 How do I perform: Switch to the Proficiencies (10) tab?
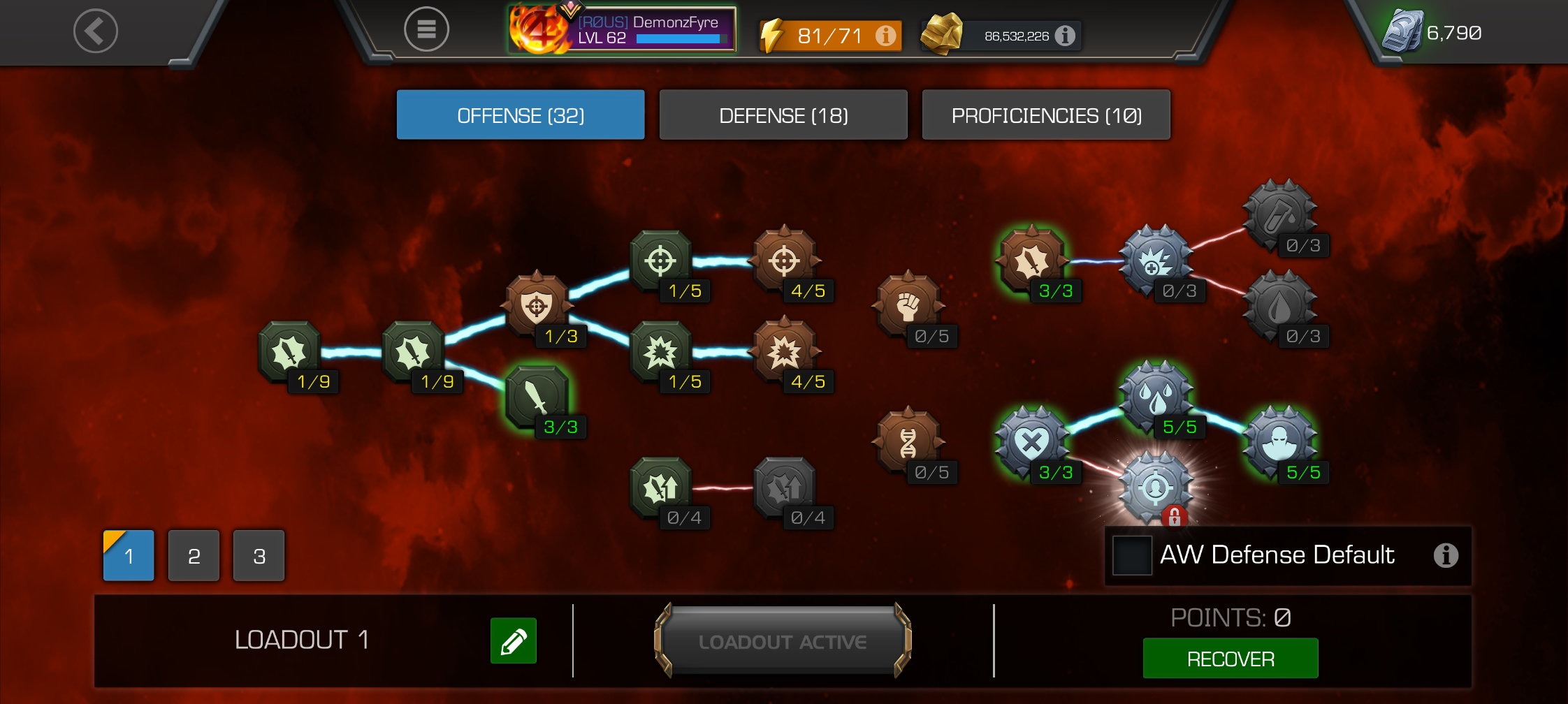click(x=1046, y=115)
